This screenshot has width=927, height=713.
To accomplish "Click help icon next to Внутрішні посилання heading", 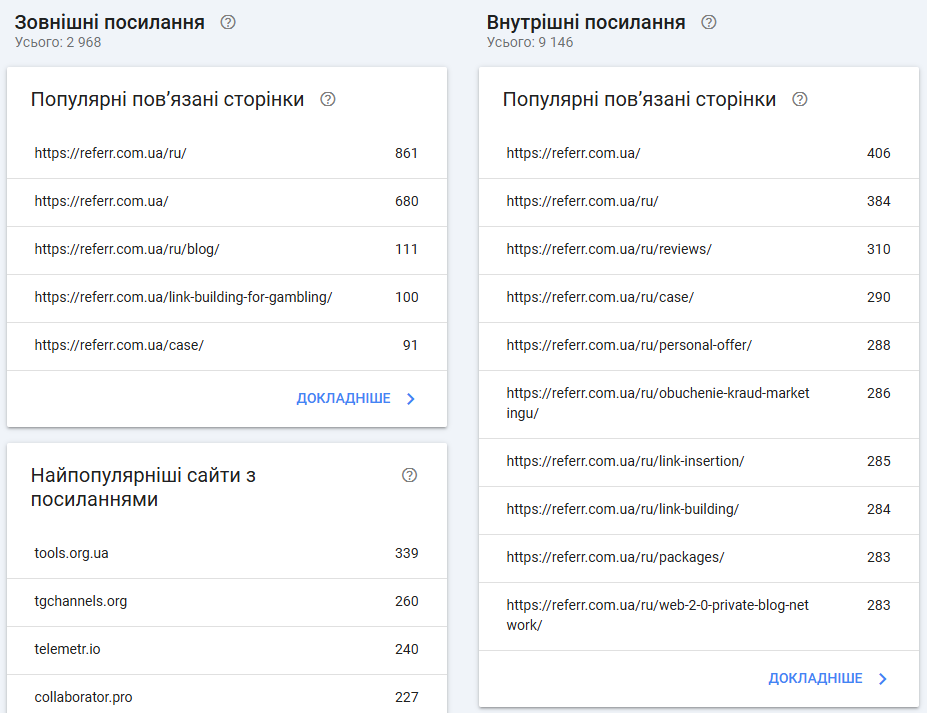I will pyautogui.click(x=709, y=22).
